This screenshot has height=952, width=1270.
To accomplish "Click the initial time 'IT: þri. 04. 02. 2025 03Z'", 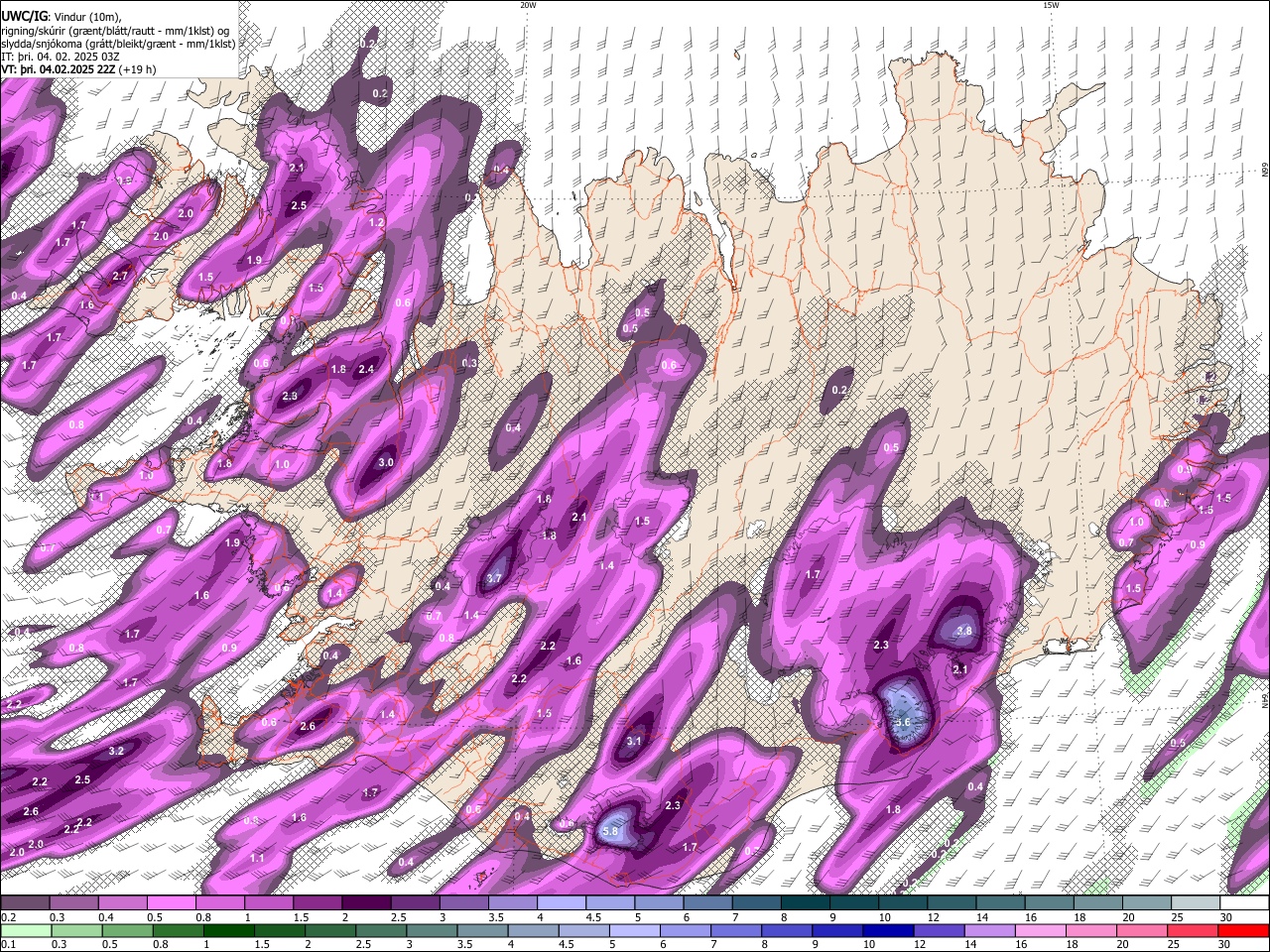I will 61,57.
